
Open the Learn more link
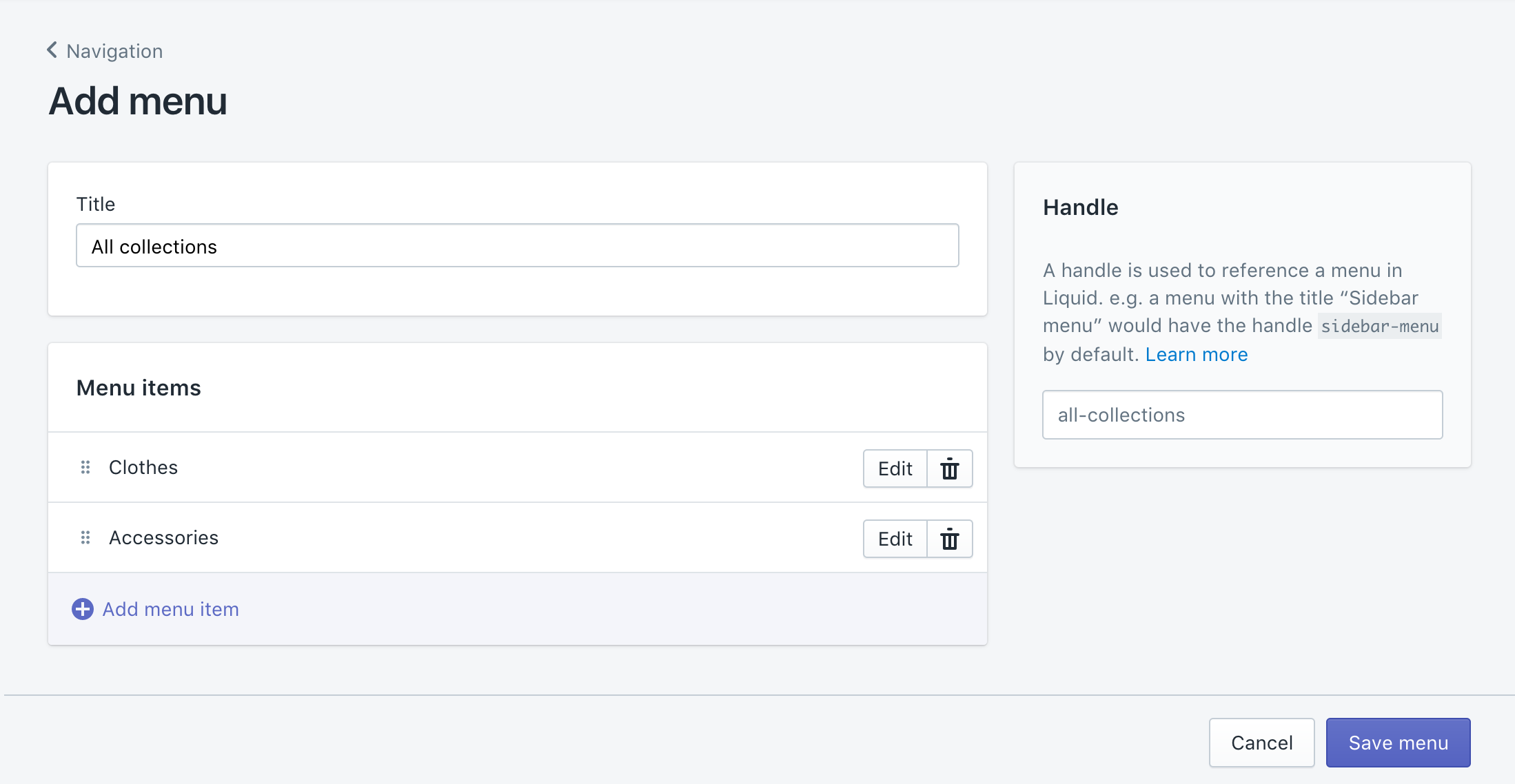coord(1196,355)
